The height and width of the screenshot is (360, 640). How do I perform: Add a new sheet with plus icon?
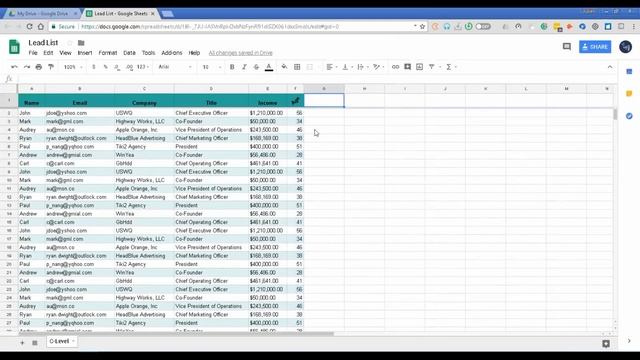pyautogui.click(x=22, y=343)
